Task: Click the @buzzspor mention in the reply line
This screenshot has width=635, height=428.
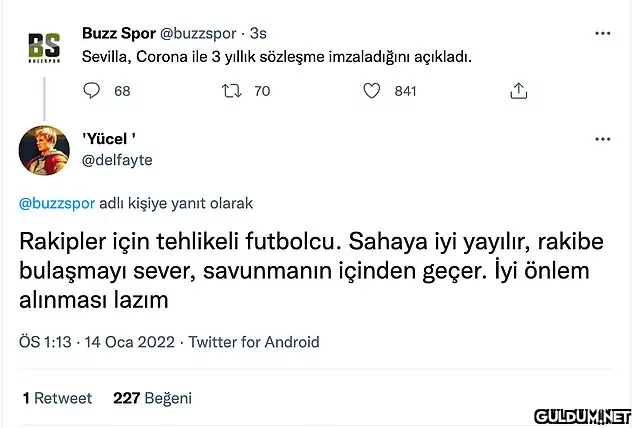Action: click(57, 203)
